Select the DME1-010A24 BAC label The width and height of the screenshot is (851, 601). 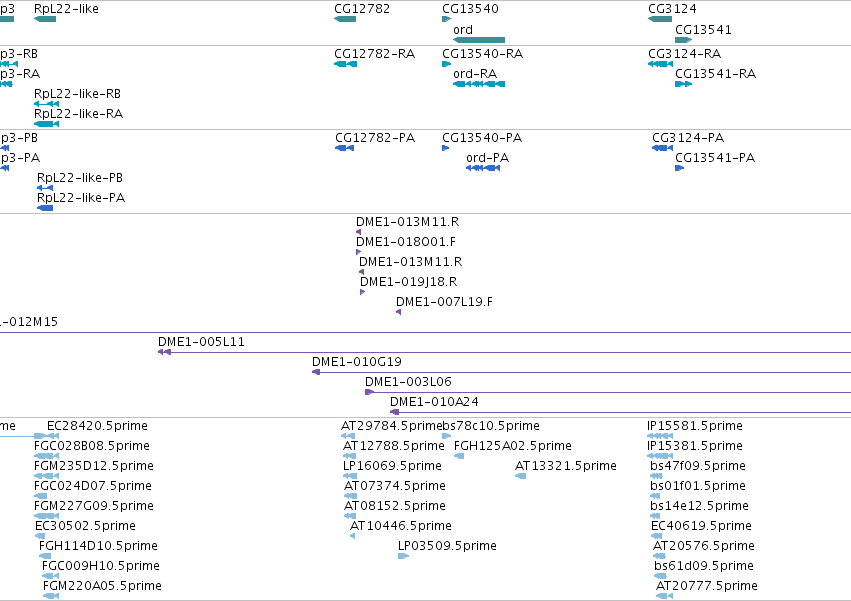[x=434, y=402]
